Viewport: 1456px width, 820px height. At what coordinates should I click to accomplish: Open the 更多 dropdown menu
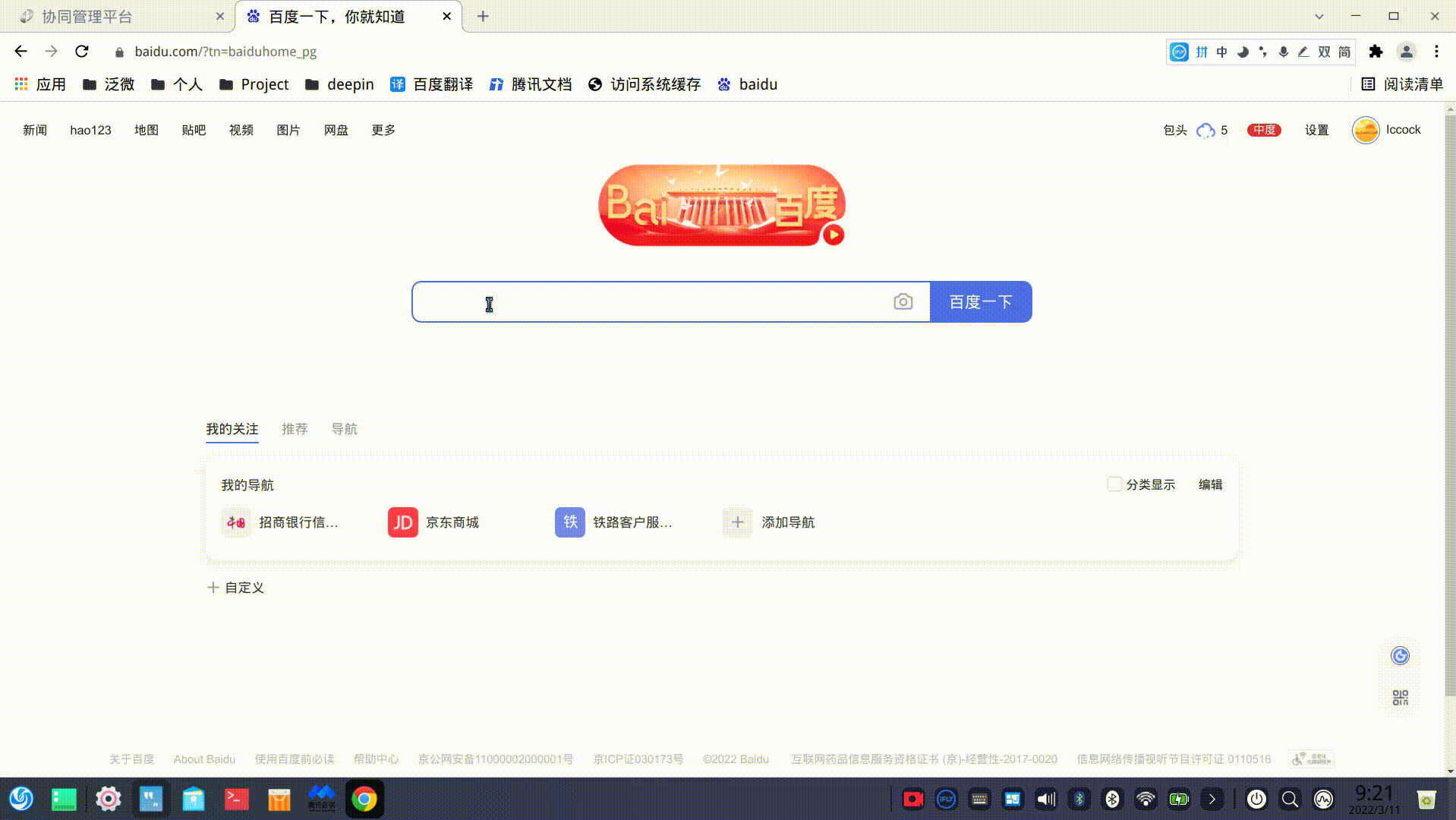coord(383,130)
